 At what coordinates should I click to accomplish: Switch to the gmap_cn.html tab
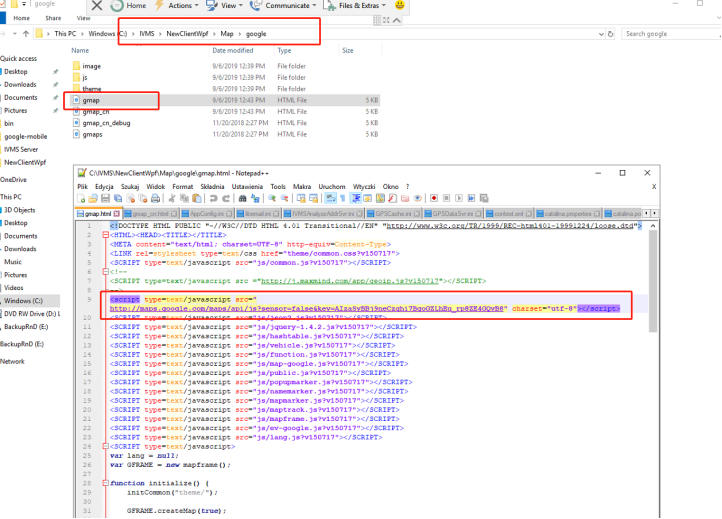150,214
